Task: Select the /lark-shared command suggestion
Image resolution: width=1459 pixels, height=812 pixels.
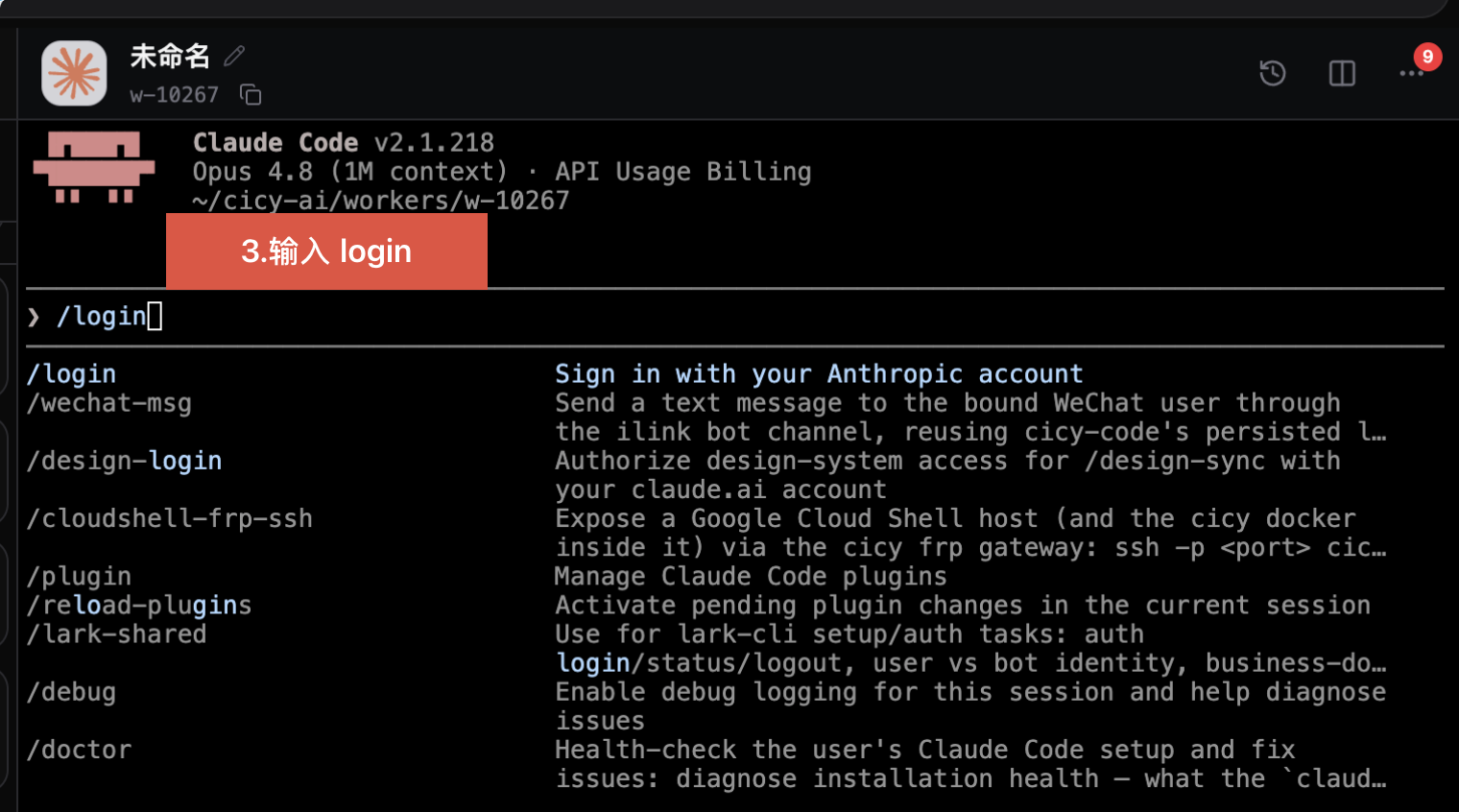Action: point(116,633)
